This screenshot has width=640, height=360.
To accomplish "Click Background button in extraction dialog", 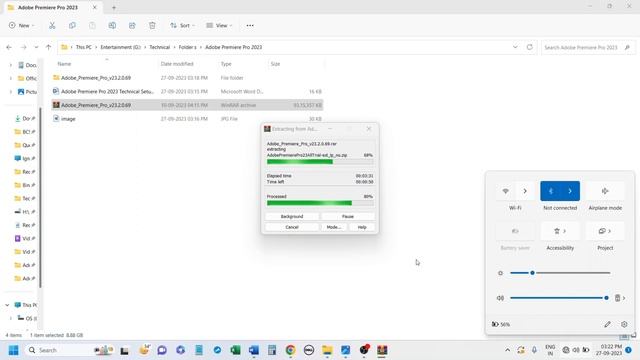I will 292,216.
